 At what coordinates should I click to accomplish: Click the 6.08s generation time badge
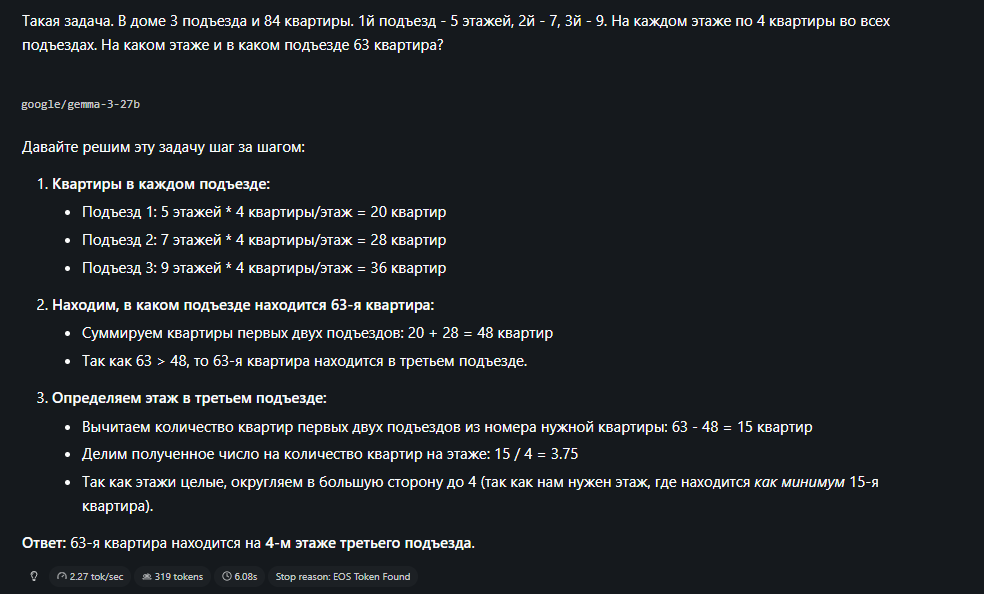(x=239, y=576)
